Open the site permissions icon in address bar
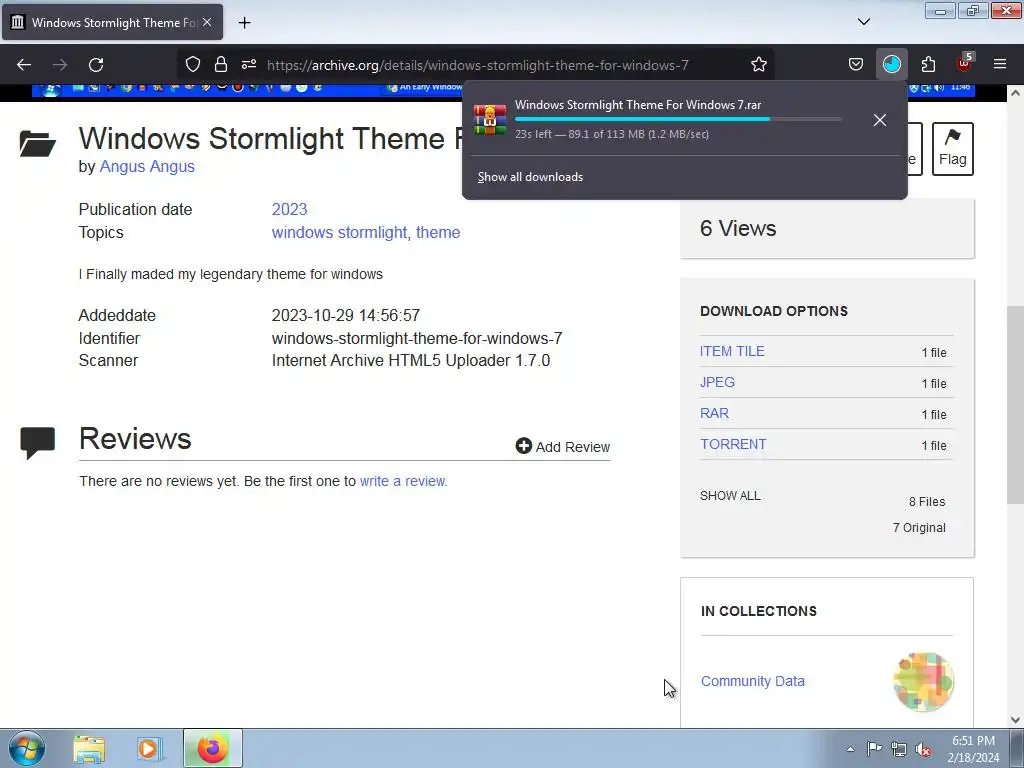Screen dimensions: 1024x768 pos(249,65)
